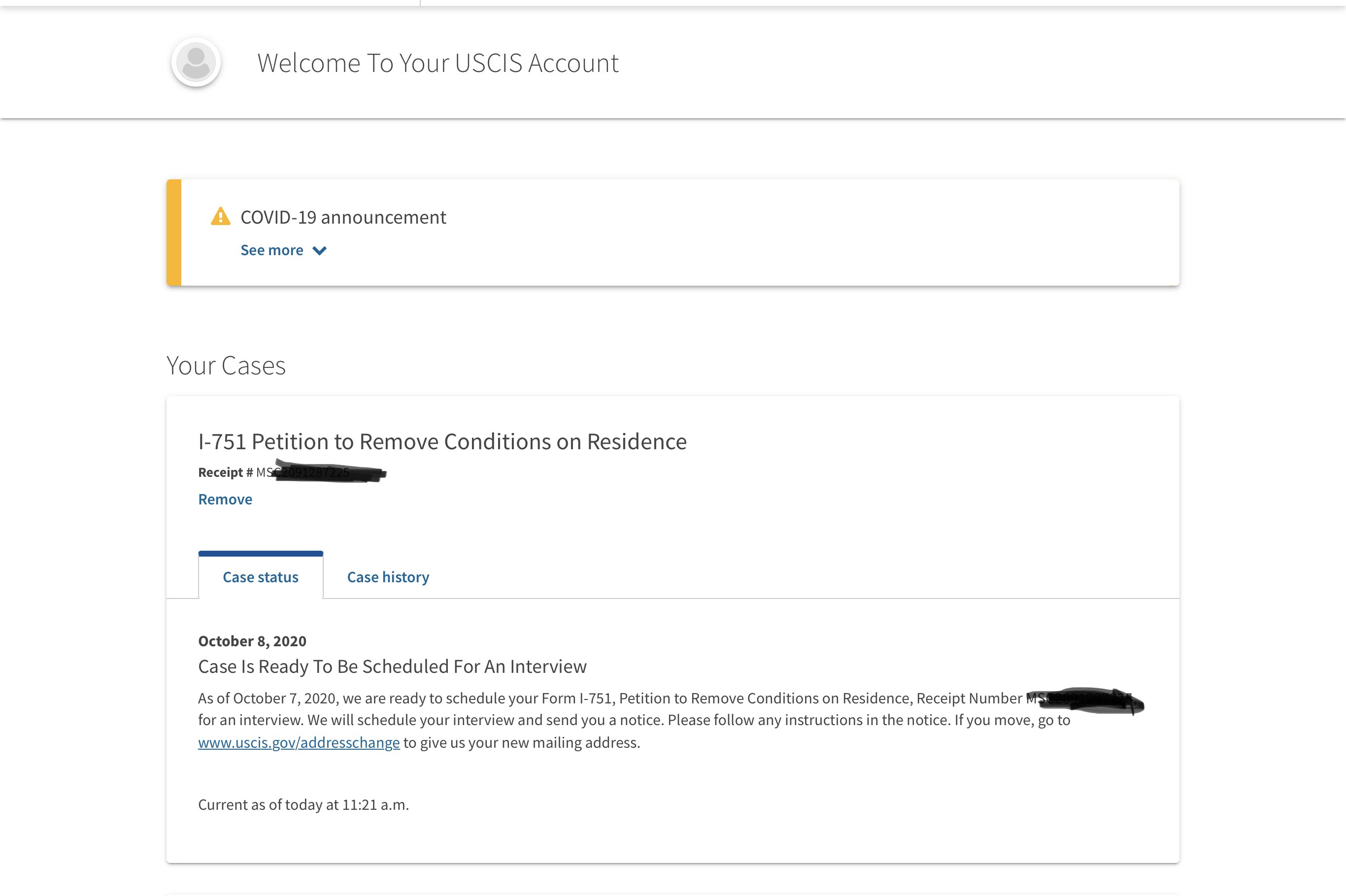Click the Receipt # label
Screen dimensions: 1346x896
[225, 472]
